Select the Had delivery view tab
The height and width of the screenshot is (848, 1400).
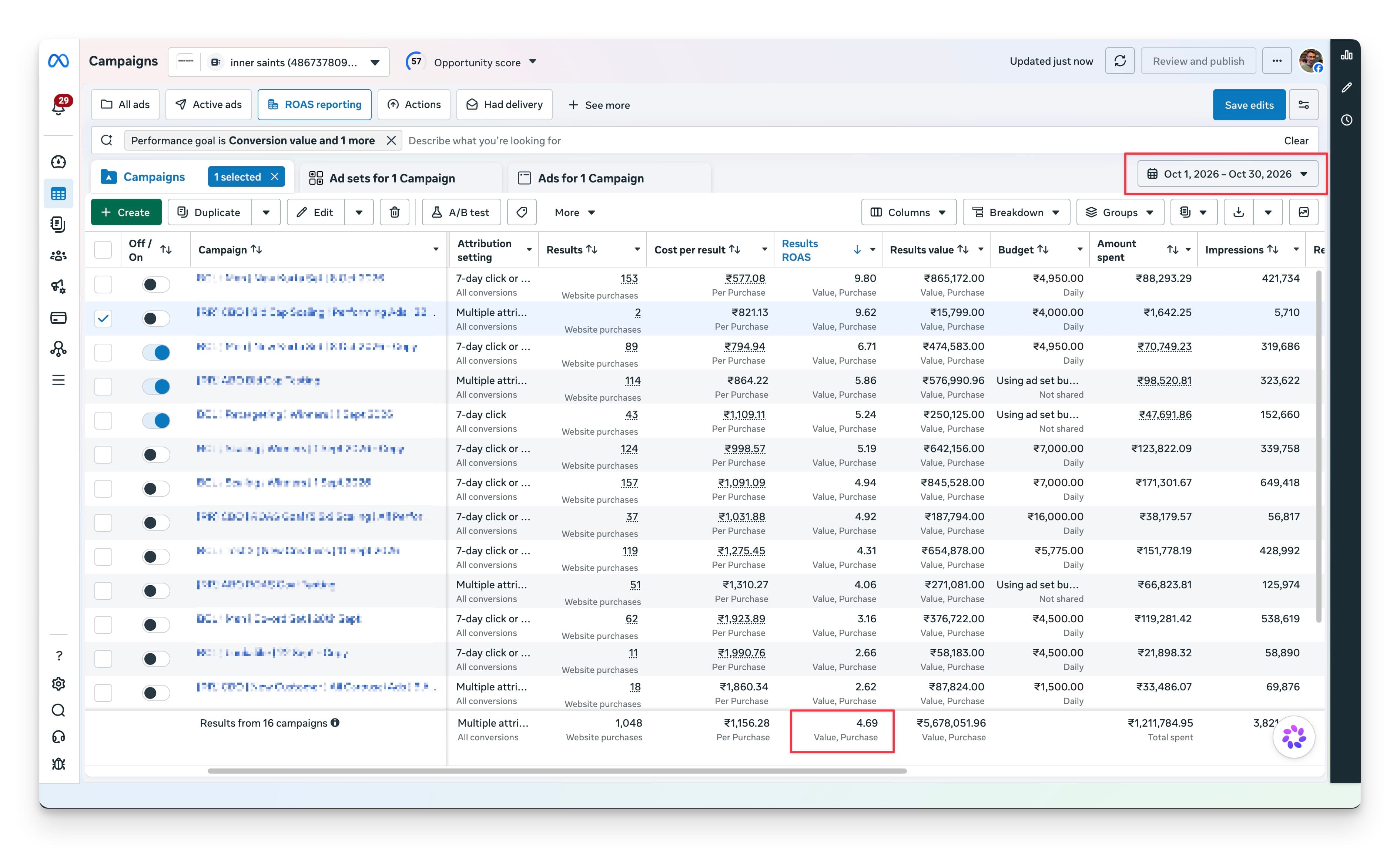504,105
